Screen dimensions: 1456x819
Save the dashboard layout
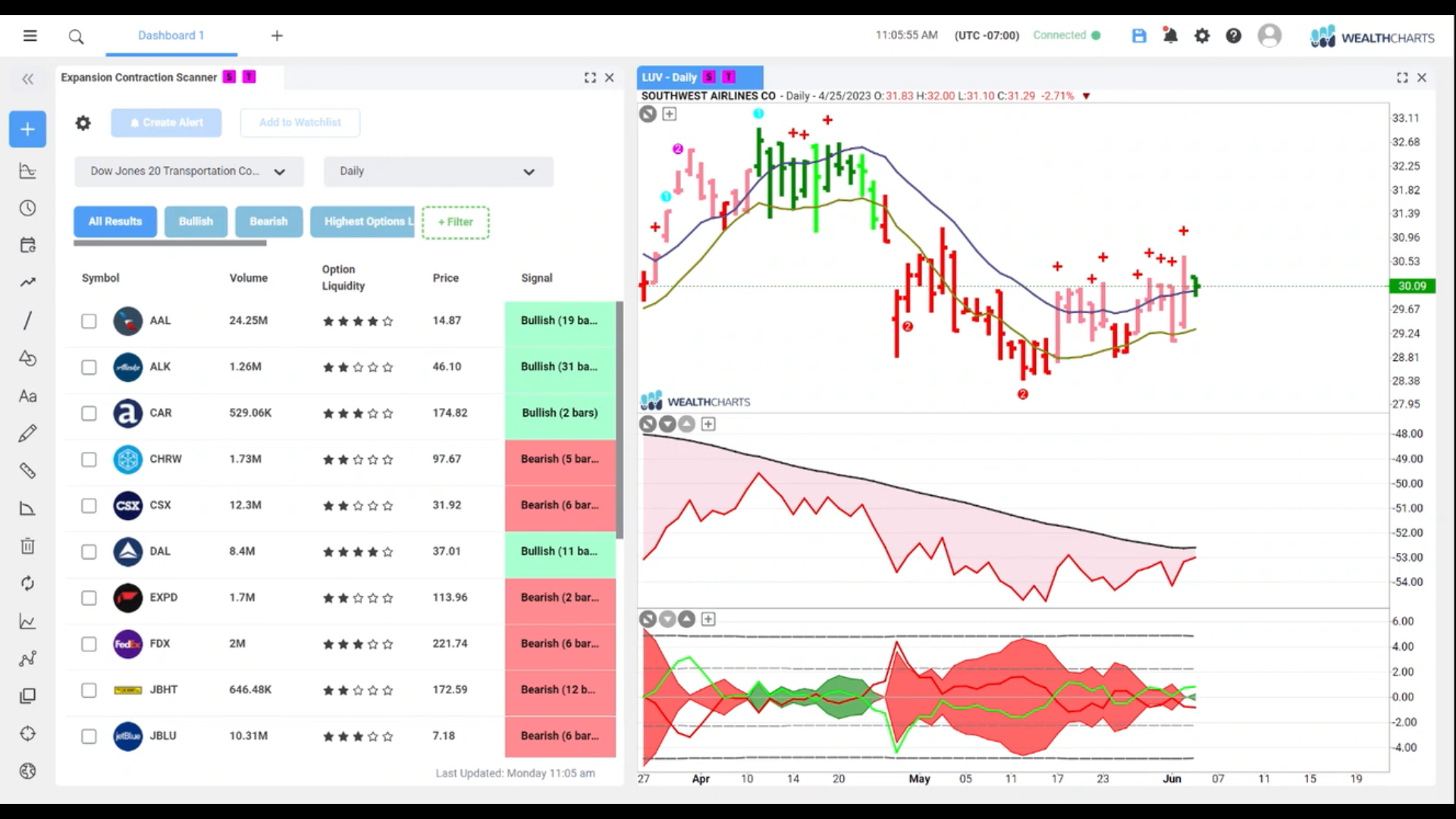coord(1139,36)
